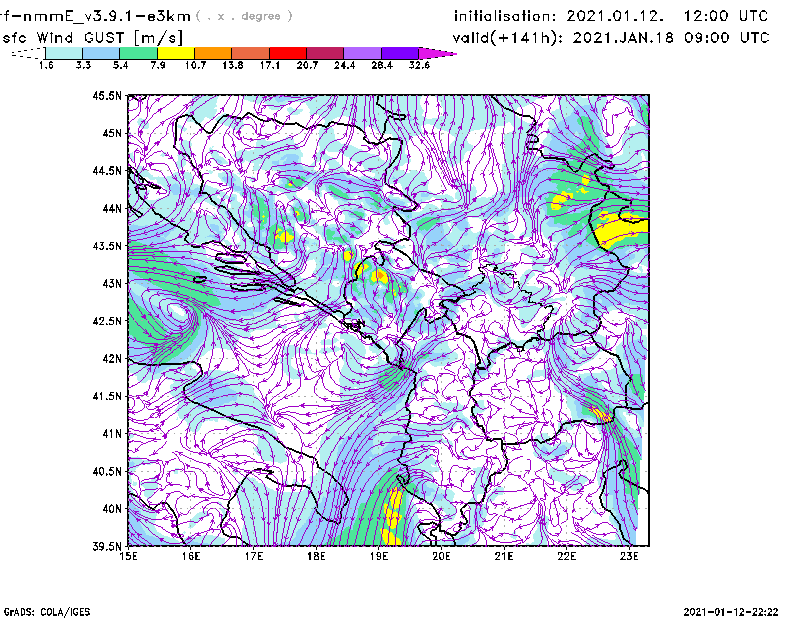Click the violet legend swatch between 28.4 and 32.6
Viewport: 800px width, 618px height.
(400, 53)
